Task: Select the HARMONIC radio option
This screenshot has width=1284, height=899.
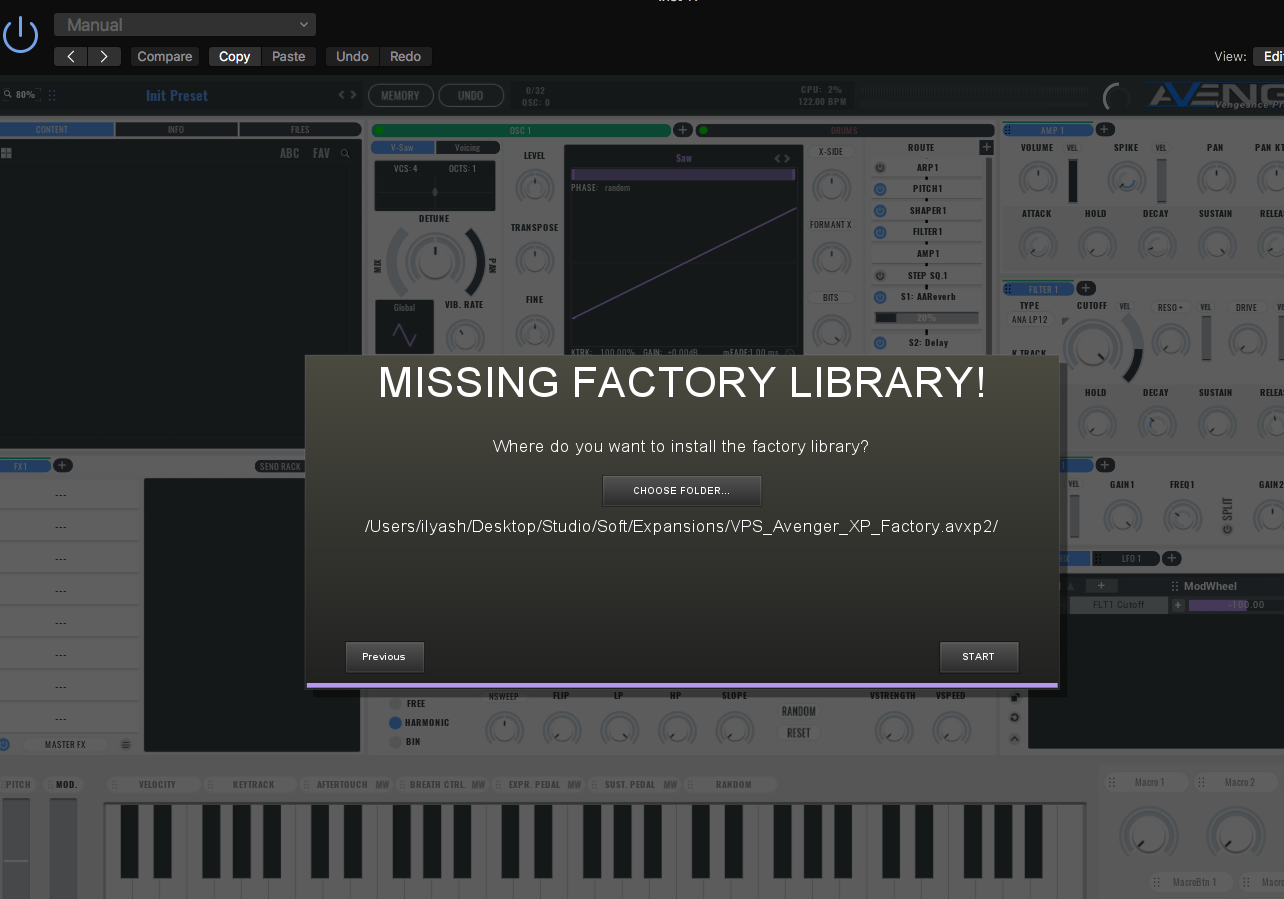Action: tap(395, 722)
